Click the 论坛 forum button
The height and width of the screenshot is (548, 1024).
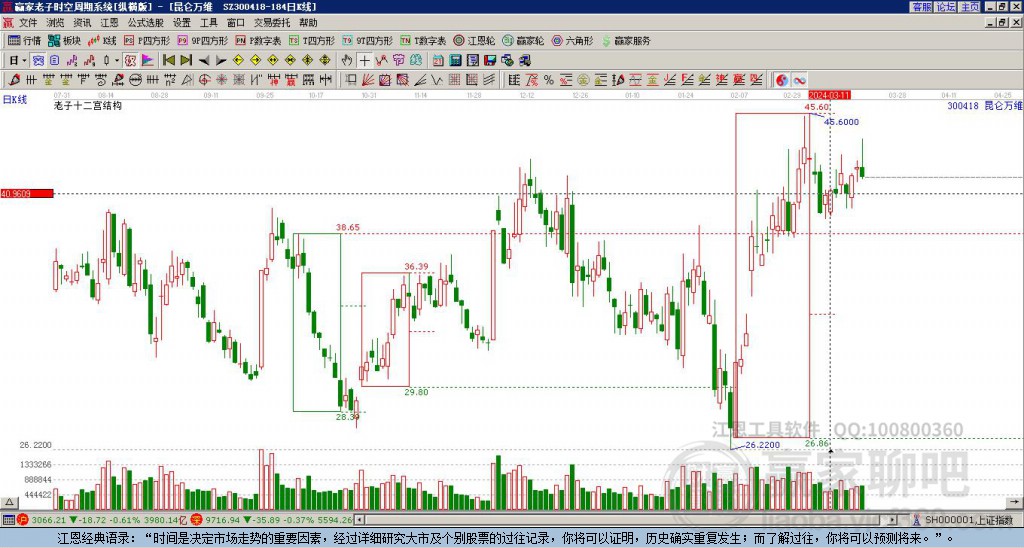tap(946, 7)
